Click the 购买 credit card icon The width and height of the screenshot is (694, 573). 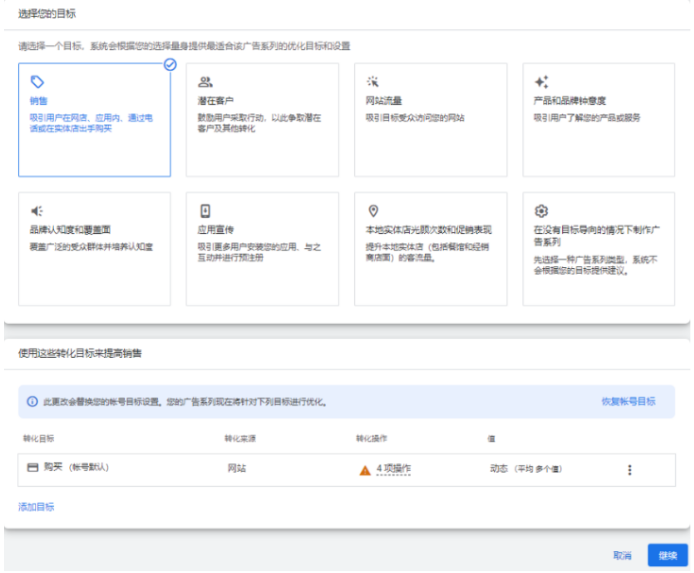(32, 468)
